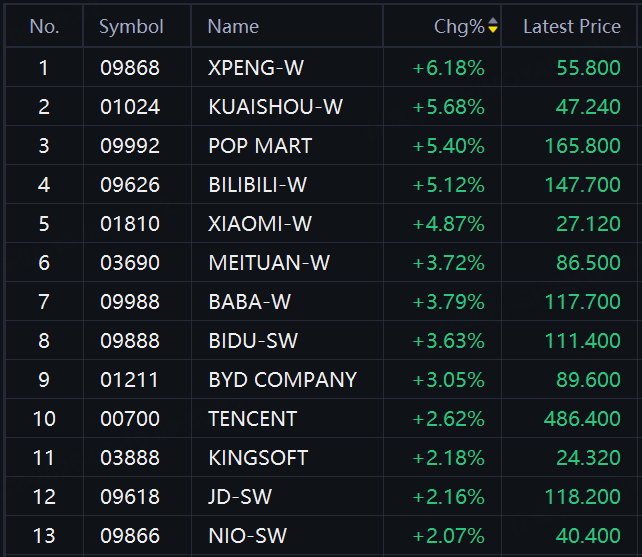642x557 pixels.
Task: Click the Name column header
Action: pyautogui.click(x=233, y=27)
